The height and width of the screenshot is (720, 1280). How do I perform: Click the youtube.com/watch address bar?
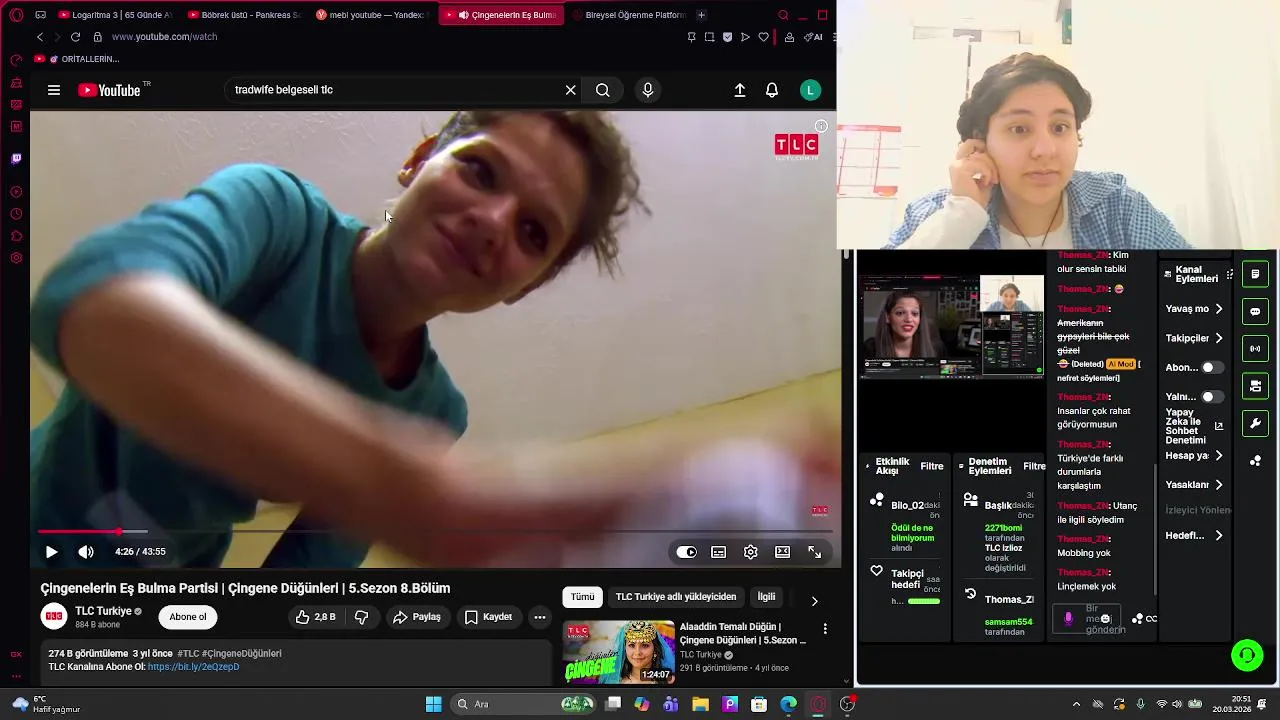coord(164,37)
